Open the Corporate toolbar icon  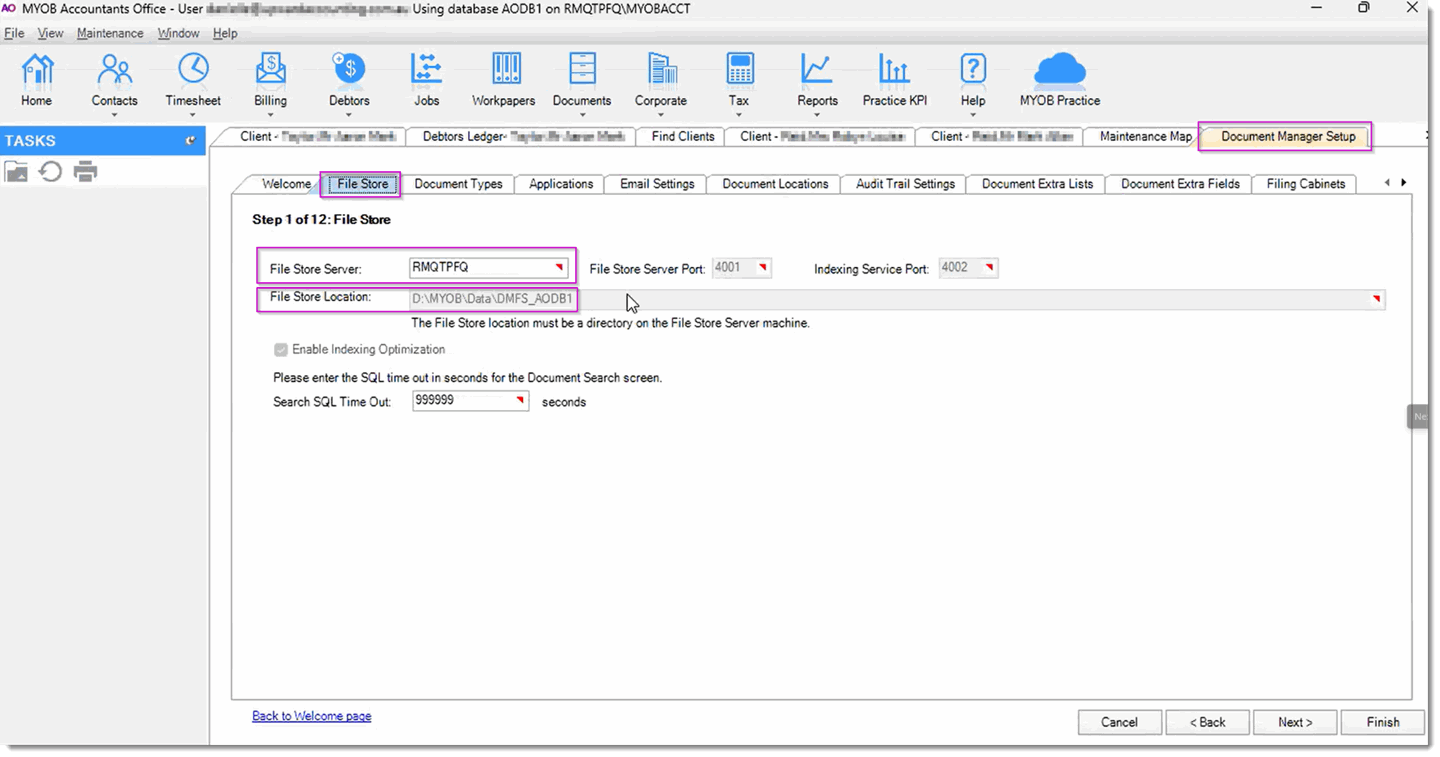tap(661, 79)
